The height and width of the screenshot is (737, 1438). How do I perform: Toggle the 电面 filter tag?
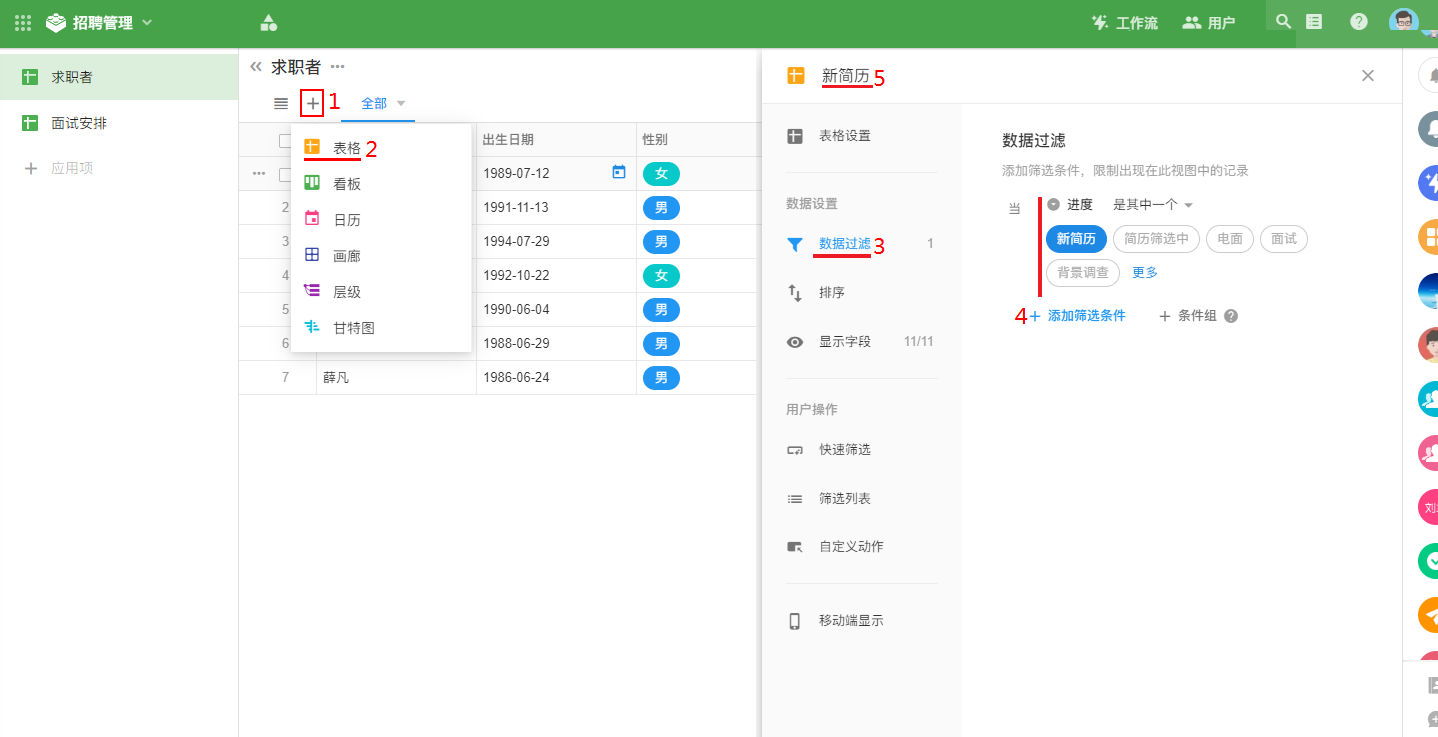coord(1230,239)
